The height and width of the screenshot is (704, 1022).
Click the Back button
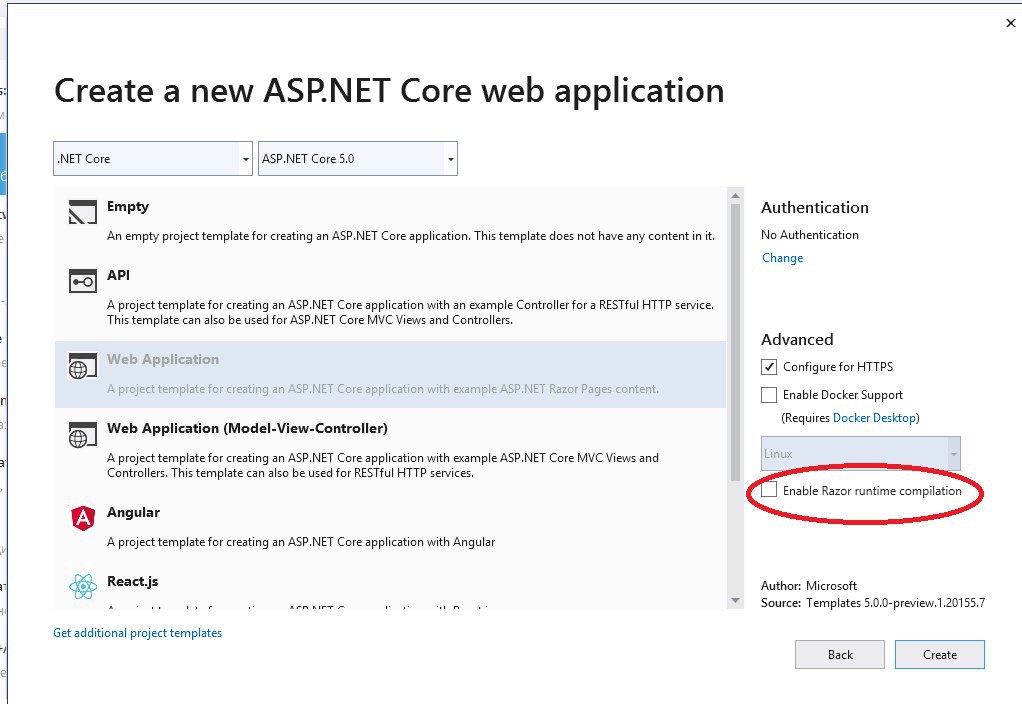click(840, 654)
